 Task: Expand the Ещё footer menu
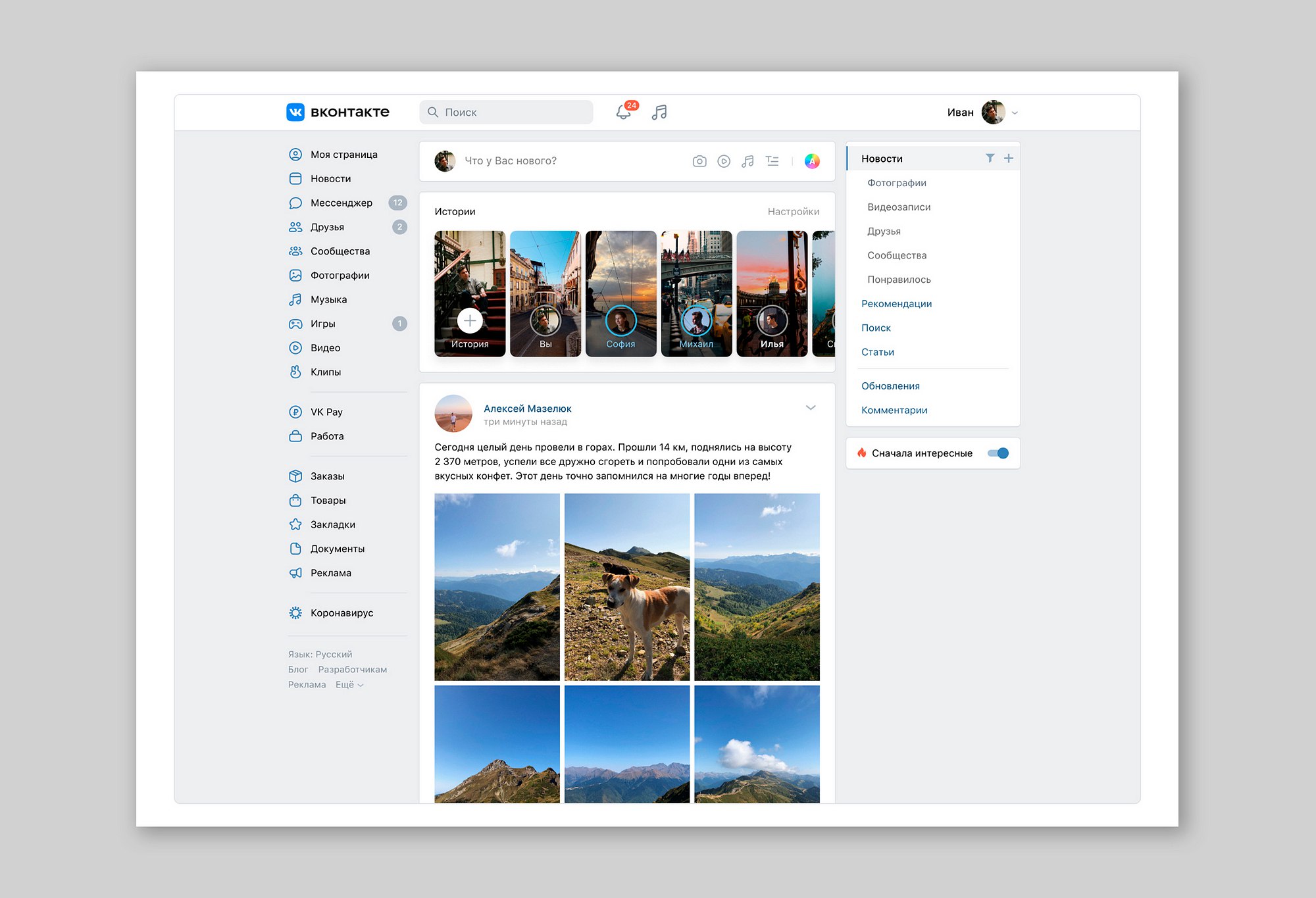pyautogui.click(x=349, y=684)
